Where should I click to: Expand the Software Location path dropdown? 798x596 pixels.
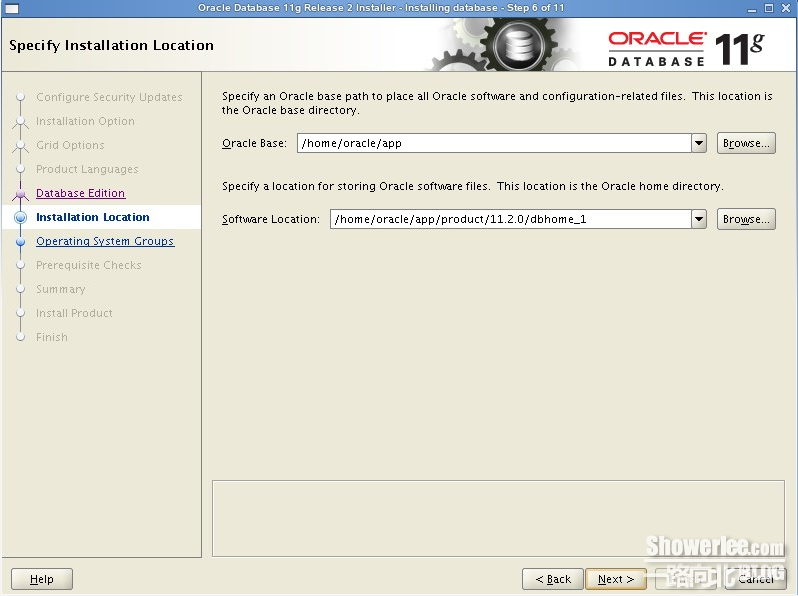click(x=699, y=219)
